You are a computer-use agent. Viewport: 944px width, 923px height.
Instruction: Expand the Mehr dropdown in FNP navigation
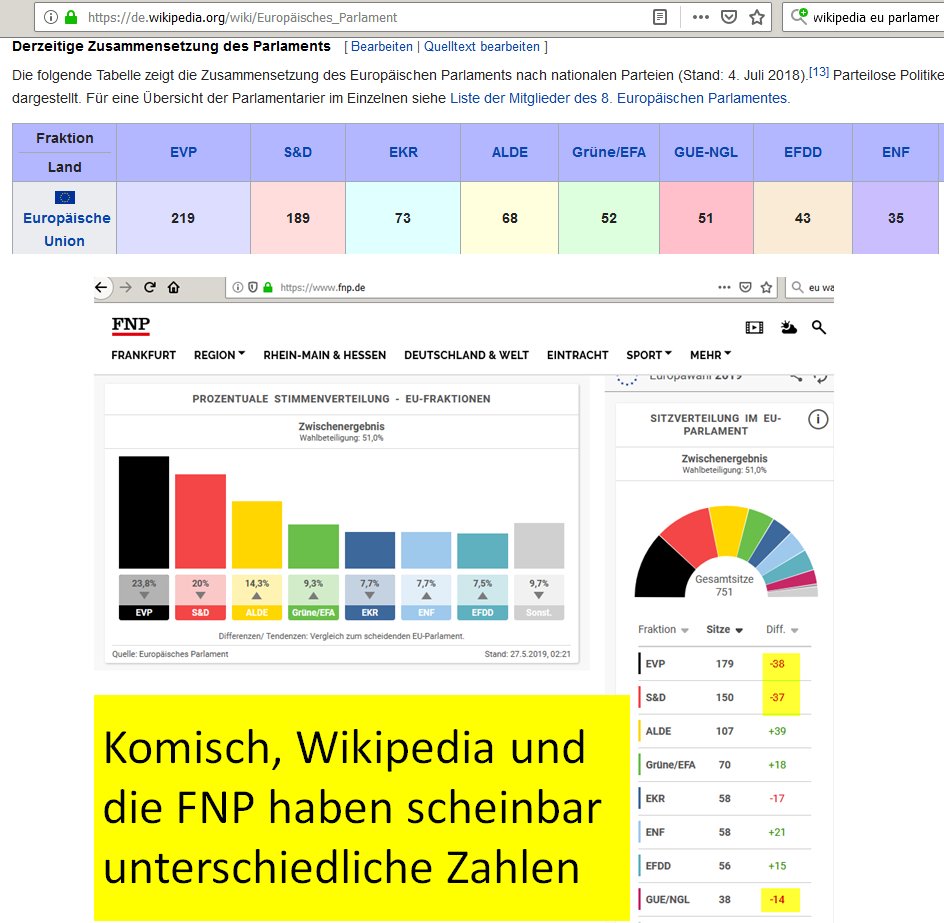(710, 355)
